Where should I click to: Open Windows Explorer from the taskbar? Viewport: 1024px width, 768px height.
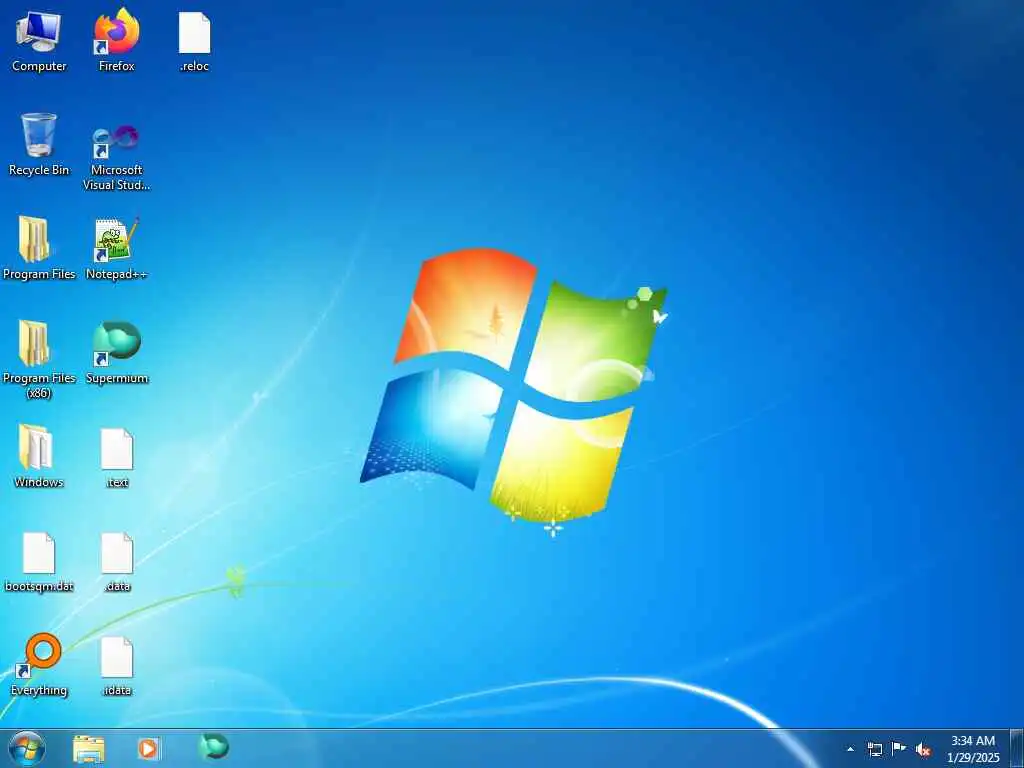[x=89, y=748]
